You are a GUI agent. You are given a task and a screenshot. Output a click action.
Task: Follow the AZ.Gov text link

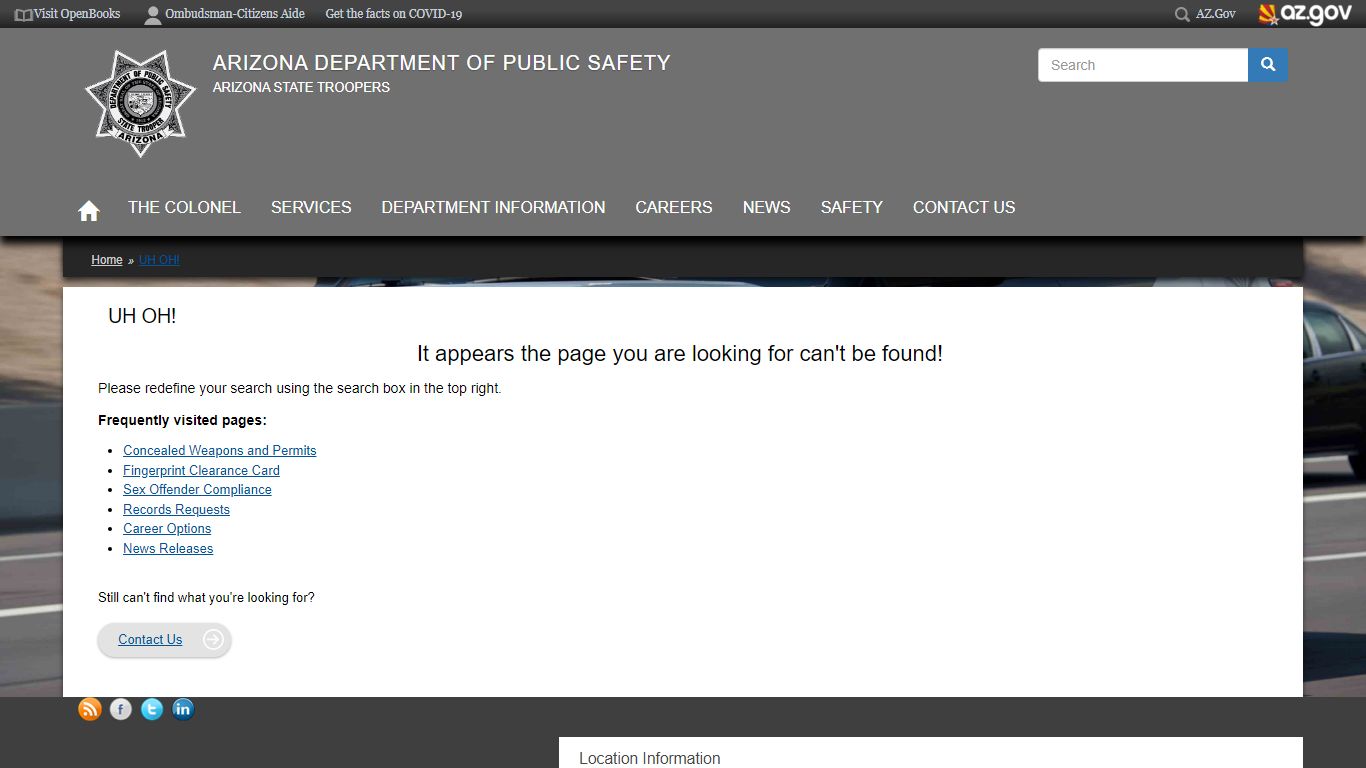(x=1216, y=14)
